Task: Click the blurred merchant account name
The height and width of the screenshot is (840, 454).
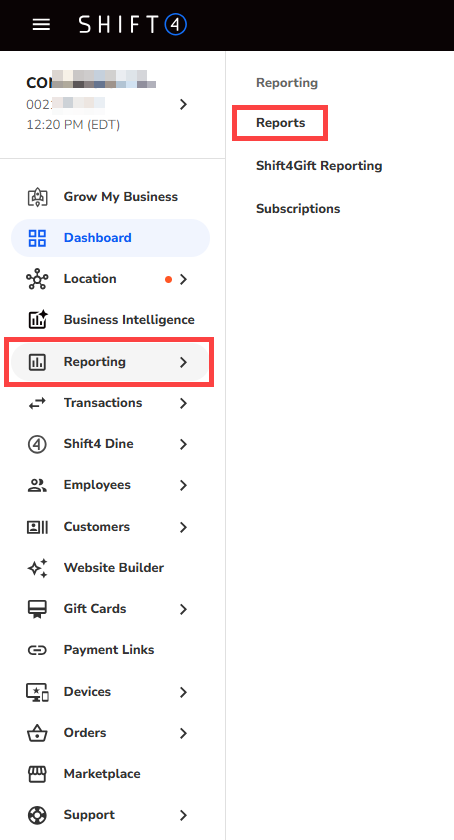Action: [91, 82]
